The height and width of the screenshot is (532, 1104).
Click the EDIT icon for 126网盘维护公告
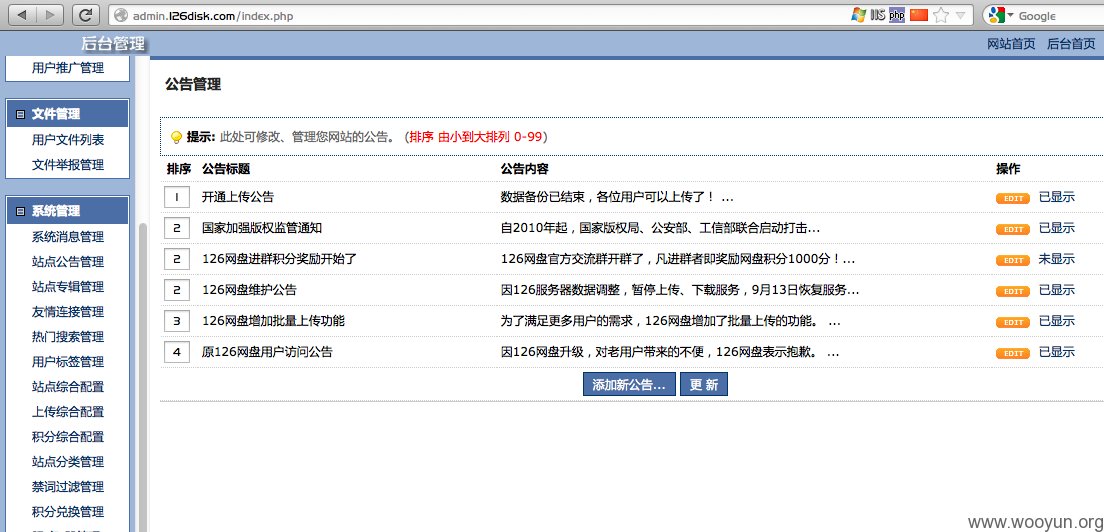pyautogui.click(x=1012, y=291)
